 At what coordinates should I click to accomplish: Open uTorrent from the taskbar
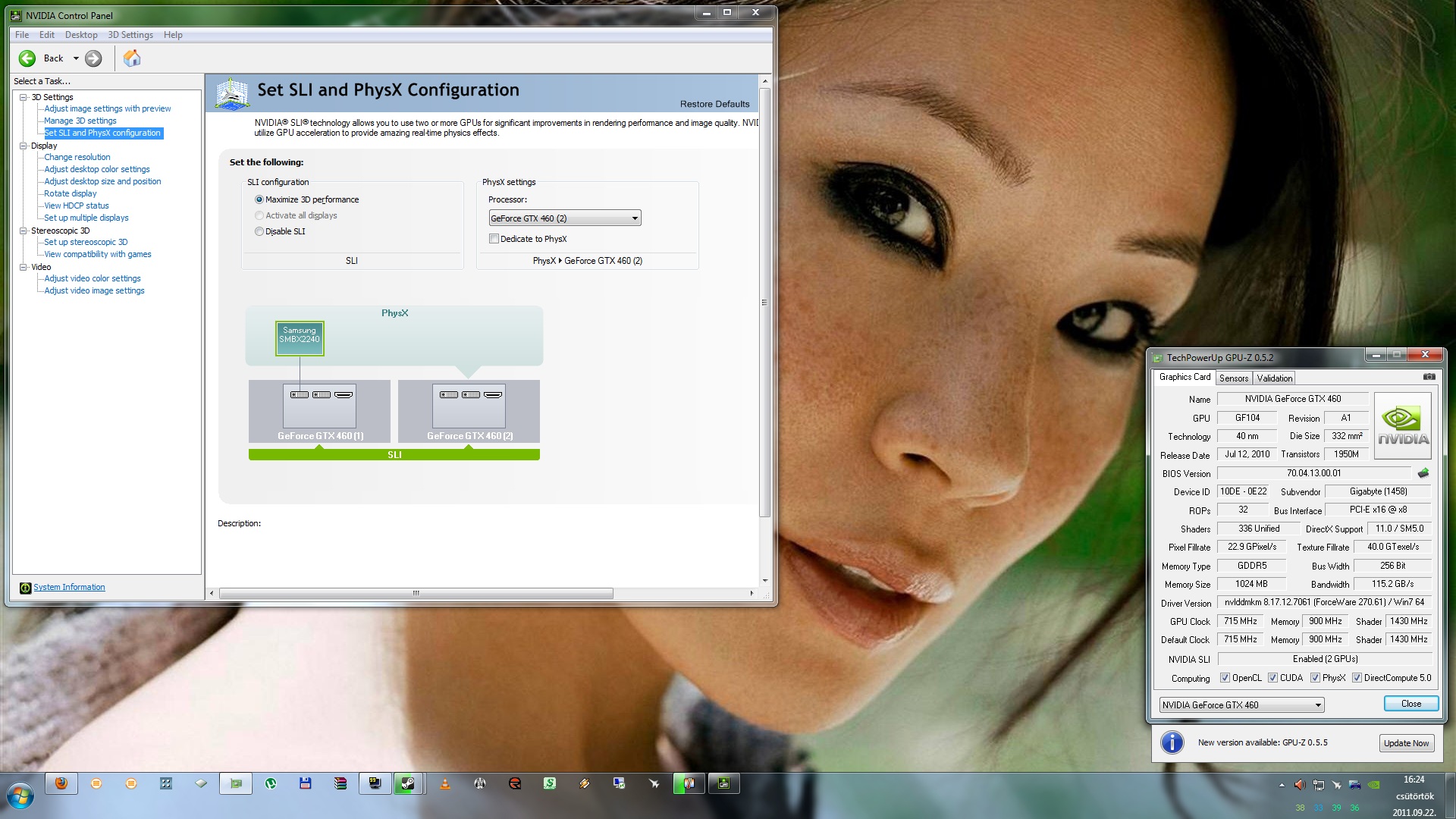271,783
